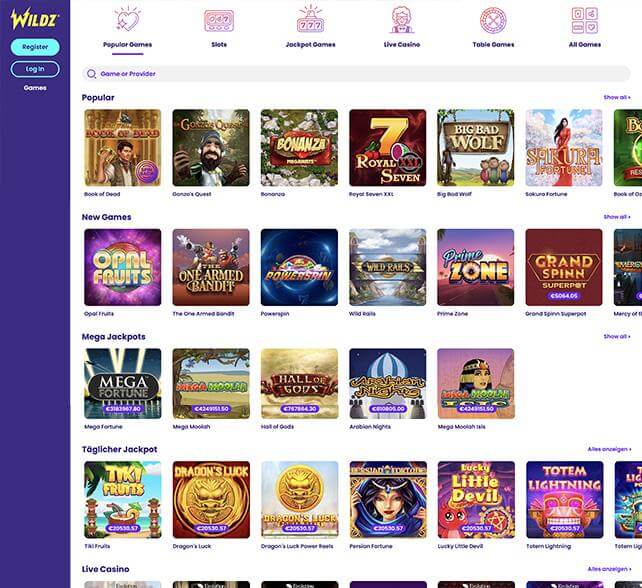Launch the Opal Fruits game tile
The image size is (642, 588).
click(x=122, y=267)
